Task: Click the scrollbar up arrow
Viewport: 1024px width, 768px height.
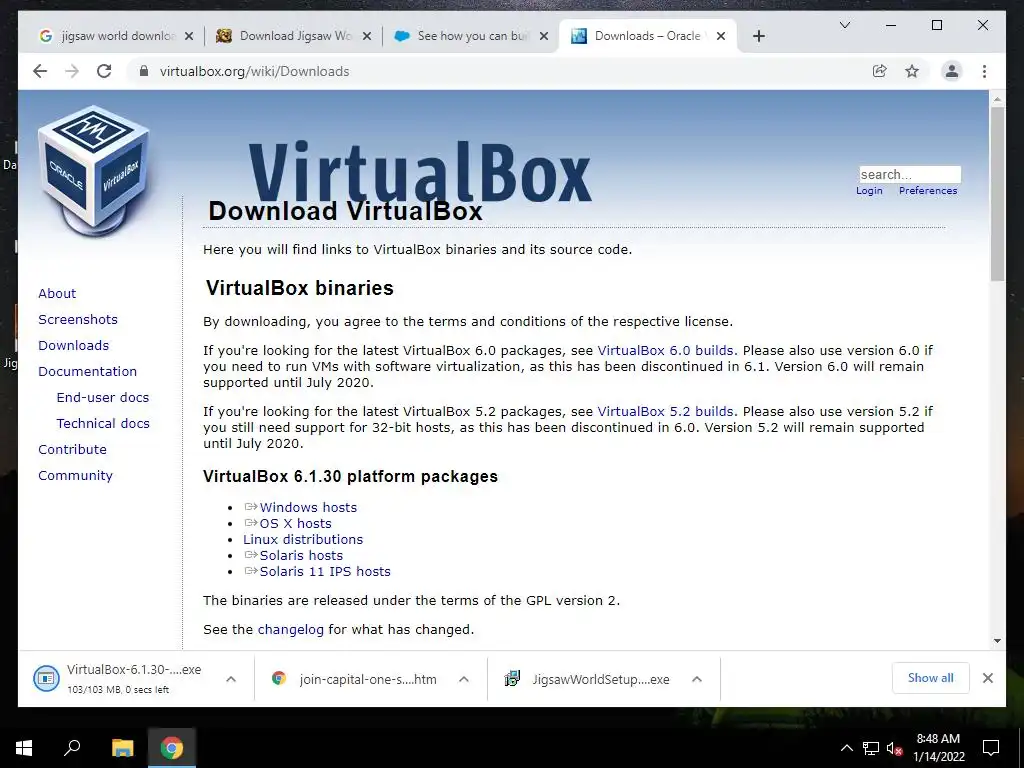Action: (997, 99)
